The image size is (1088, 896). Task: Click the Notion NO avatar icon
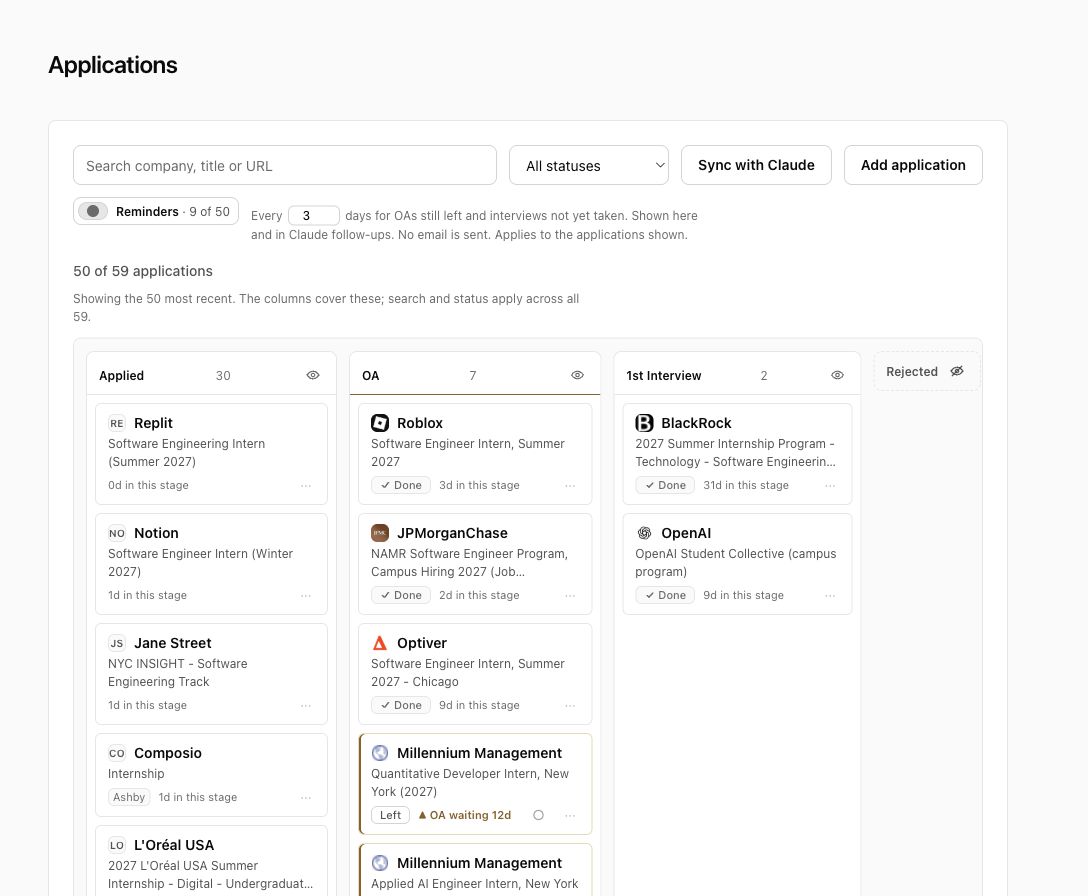click(117, 533)
